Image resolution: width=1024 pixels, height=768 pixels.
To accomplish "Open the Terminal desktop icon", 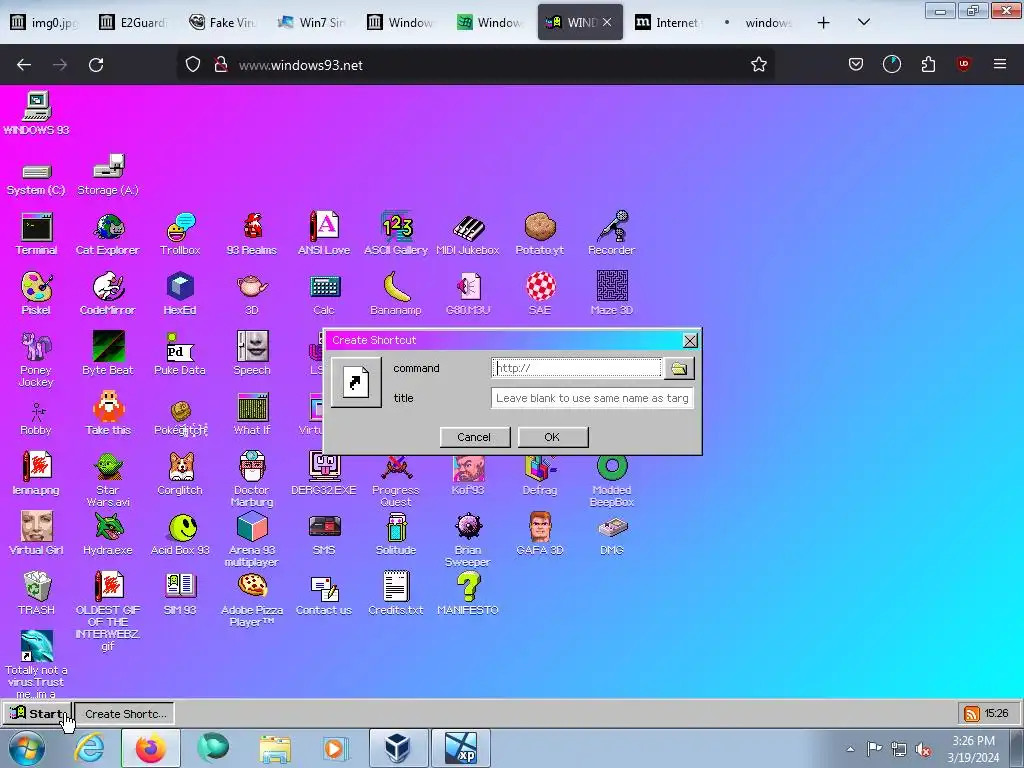I will tap(37, 233).
